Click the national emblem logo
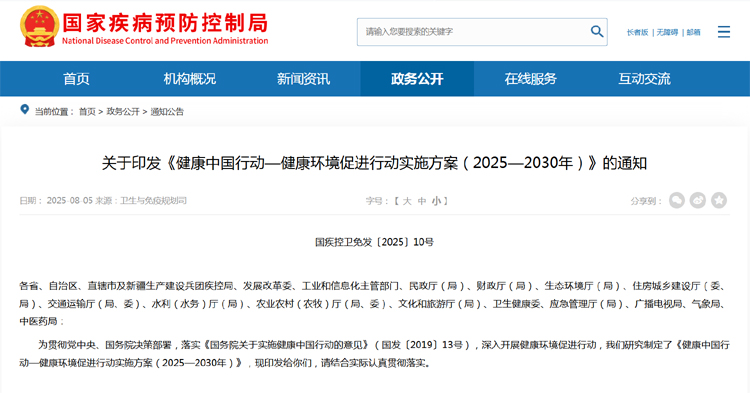The width and height of the screenshot is (750, 393). pyautogui.click(x=40, y=26)
